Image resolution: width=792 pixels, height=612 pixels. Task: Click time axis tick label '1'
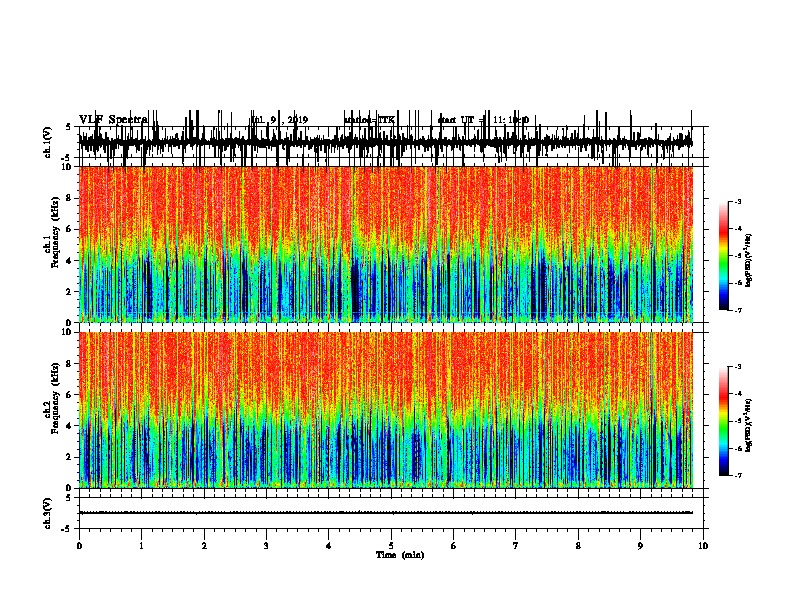click(x=141, y=546)
